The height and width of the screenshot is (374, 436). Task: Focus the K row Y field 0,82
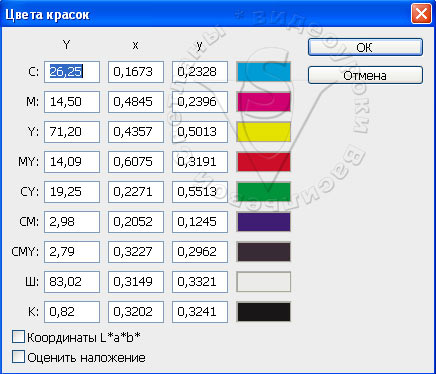coord(72,312)
